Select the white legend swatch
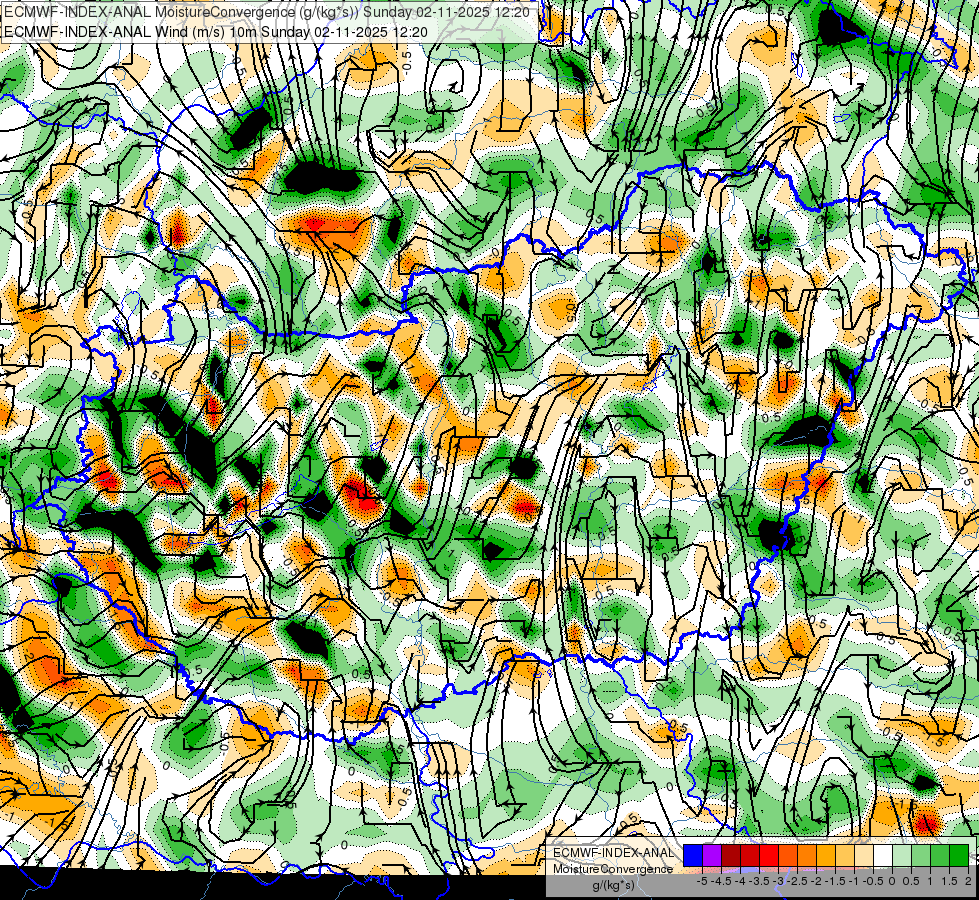979x900 pixels. (883, 856)
